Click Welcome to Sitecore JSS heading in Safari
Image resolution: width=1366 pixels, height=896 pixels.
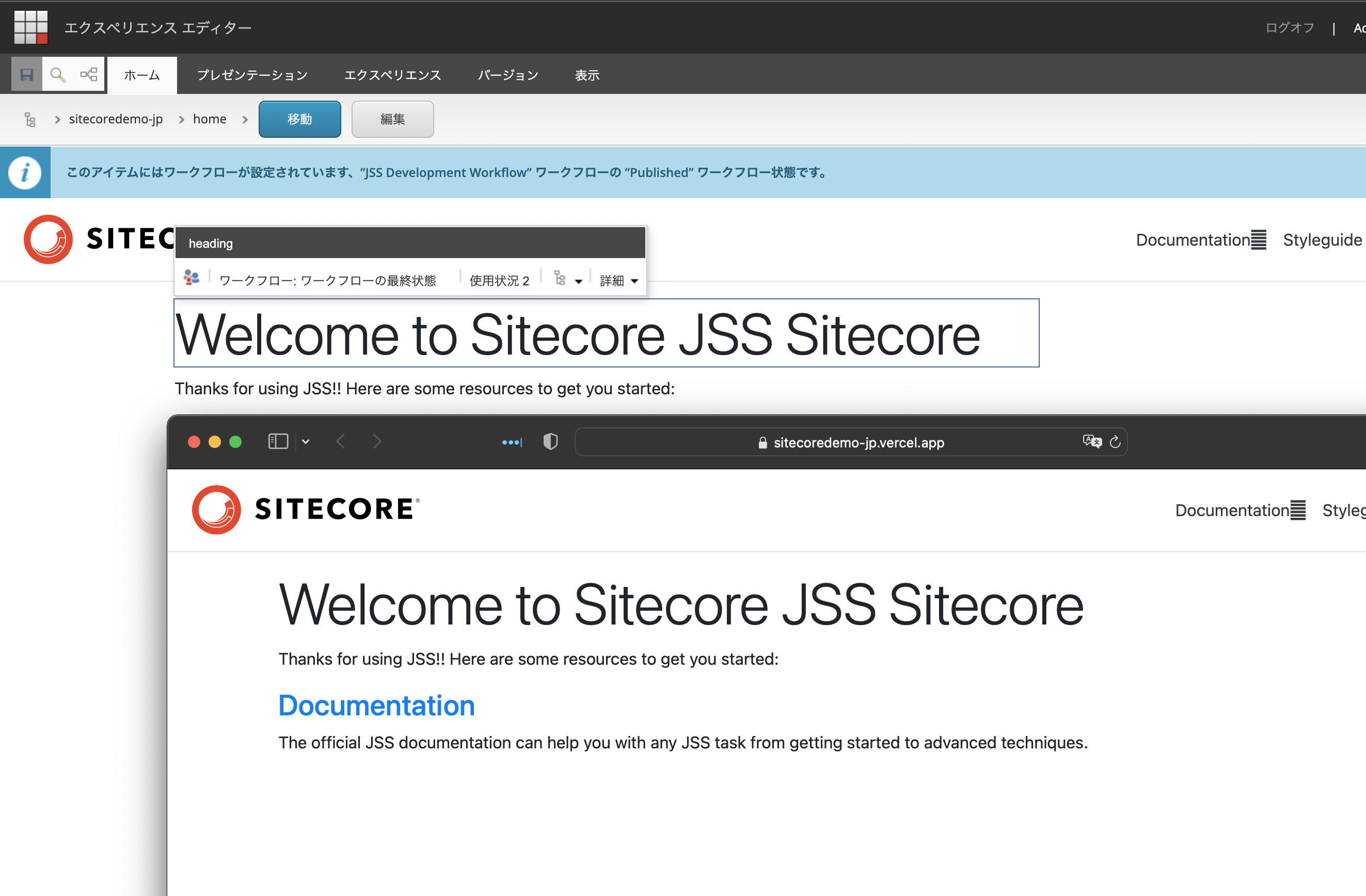(681, 604)
